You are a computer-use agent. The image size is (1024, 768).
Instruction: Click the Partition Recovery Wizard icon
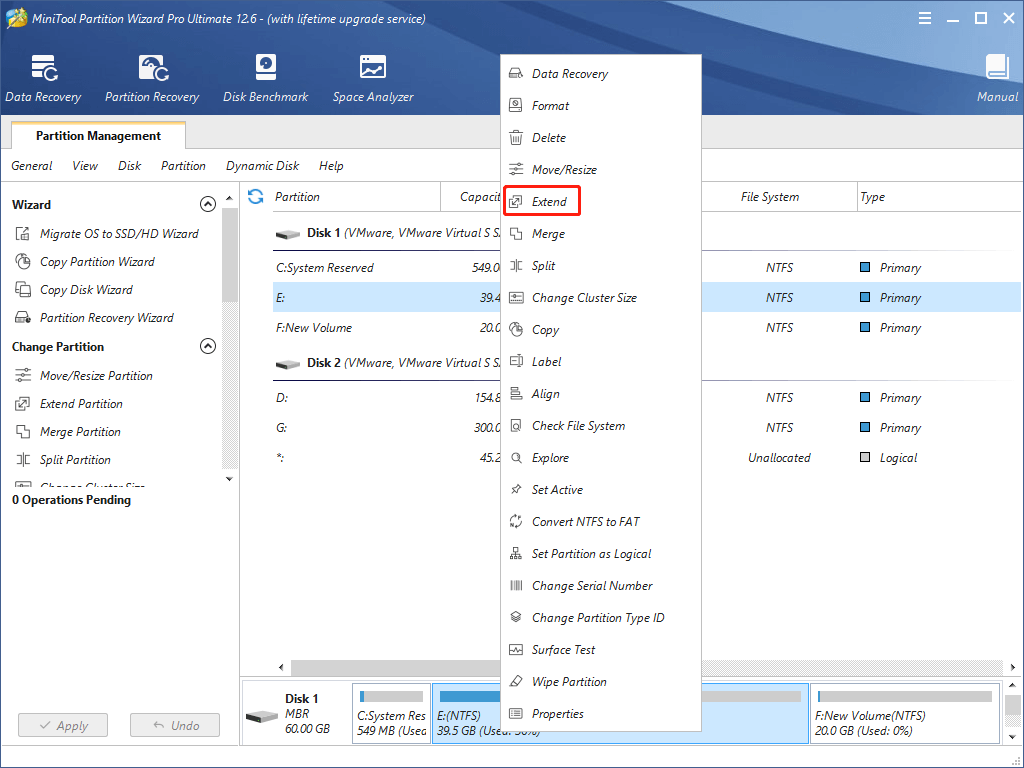23,317
